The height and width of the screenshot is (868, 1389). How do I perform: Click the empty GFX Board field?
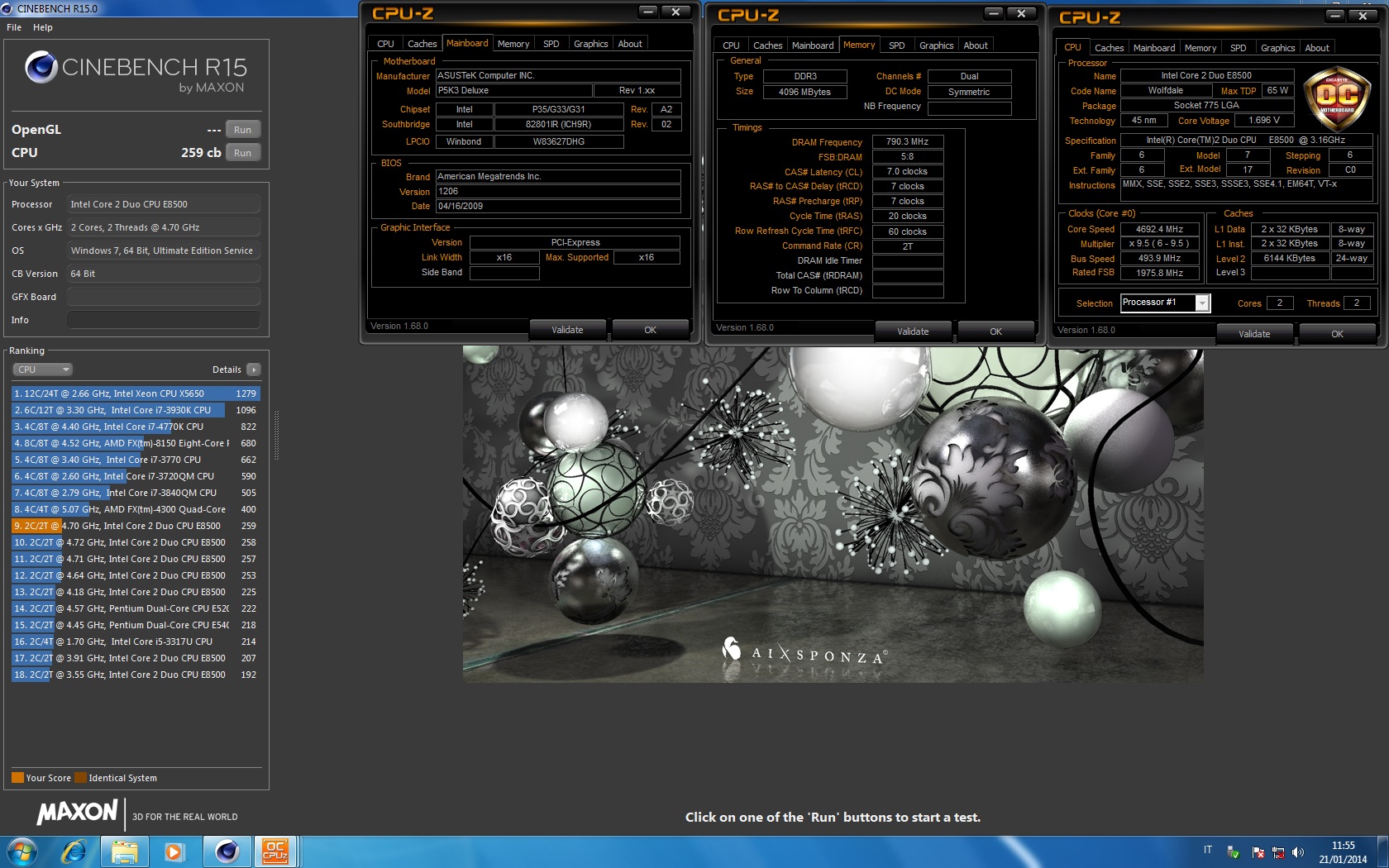164,297
